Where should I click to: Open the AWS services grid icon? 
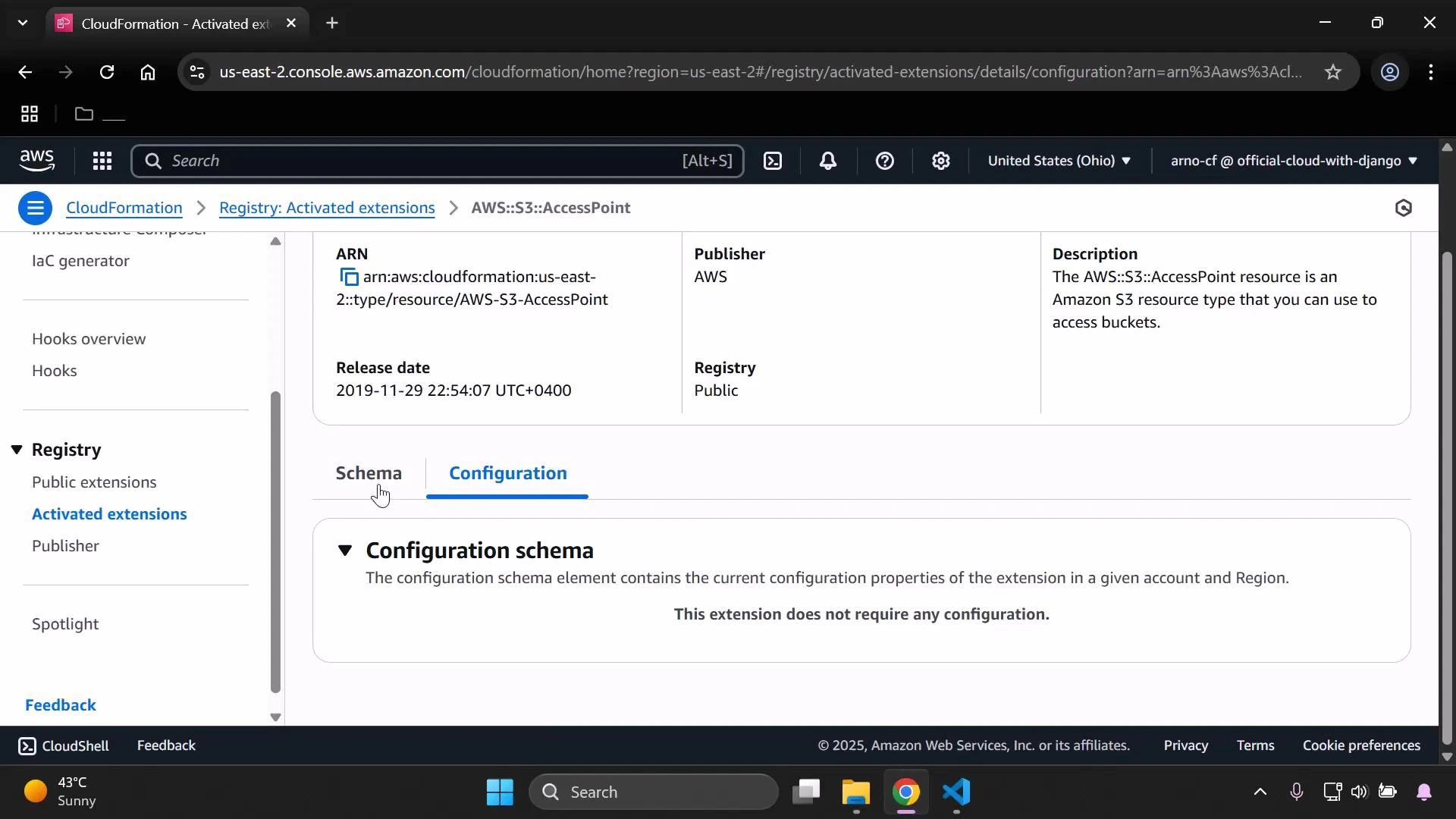pyautogui.click(x=102, y=161)
